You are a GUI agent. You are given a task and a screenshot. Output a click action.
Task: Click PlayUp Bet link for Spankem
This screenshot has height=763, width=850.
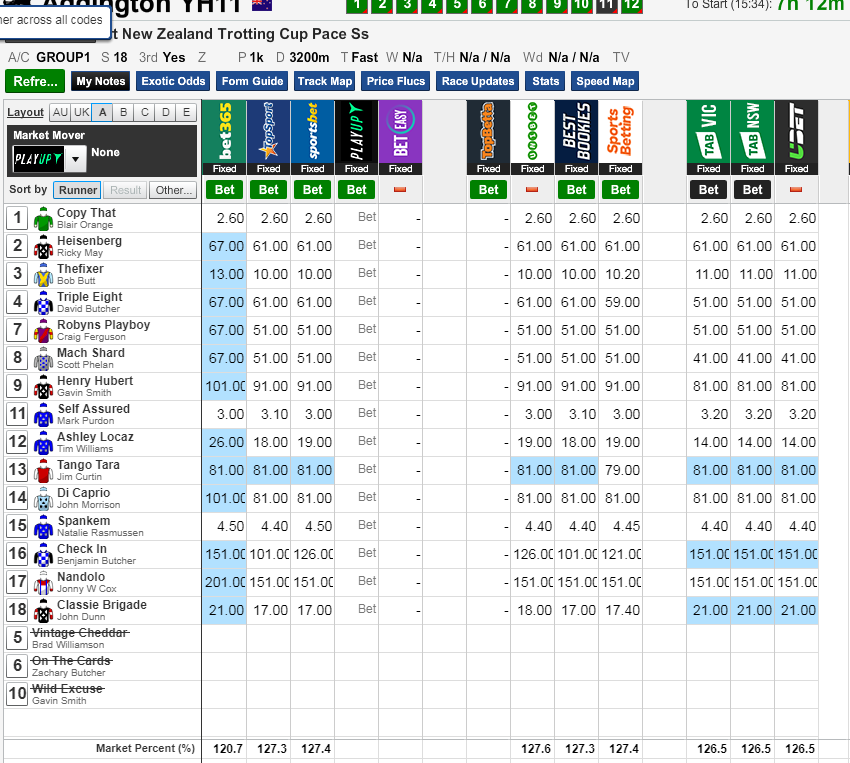[367, 525]
